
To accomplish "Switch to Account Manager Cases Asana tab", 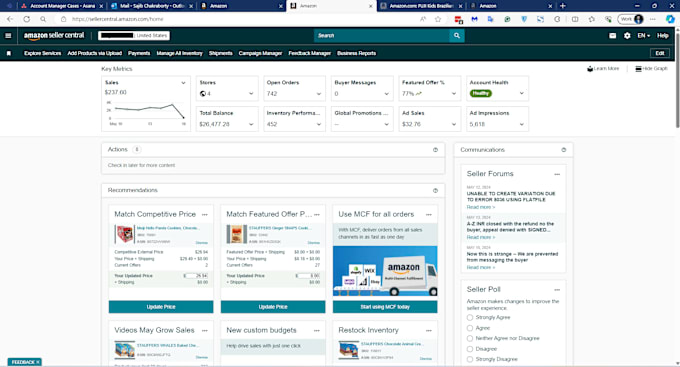I will (62, 6).
